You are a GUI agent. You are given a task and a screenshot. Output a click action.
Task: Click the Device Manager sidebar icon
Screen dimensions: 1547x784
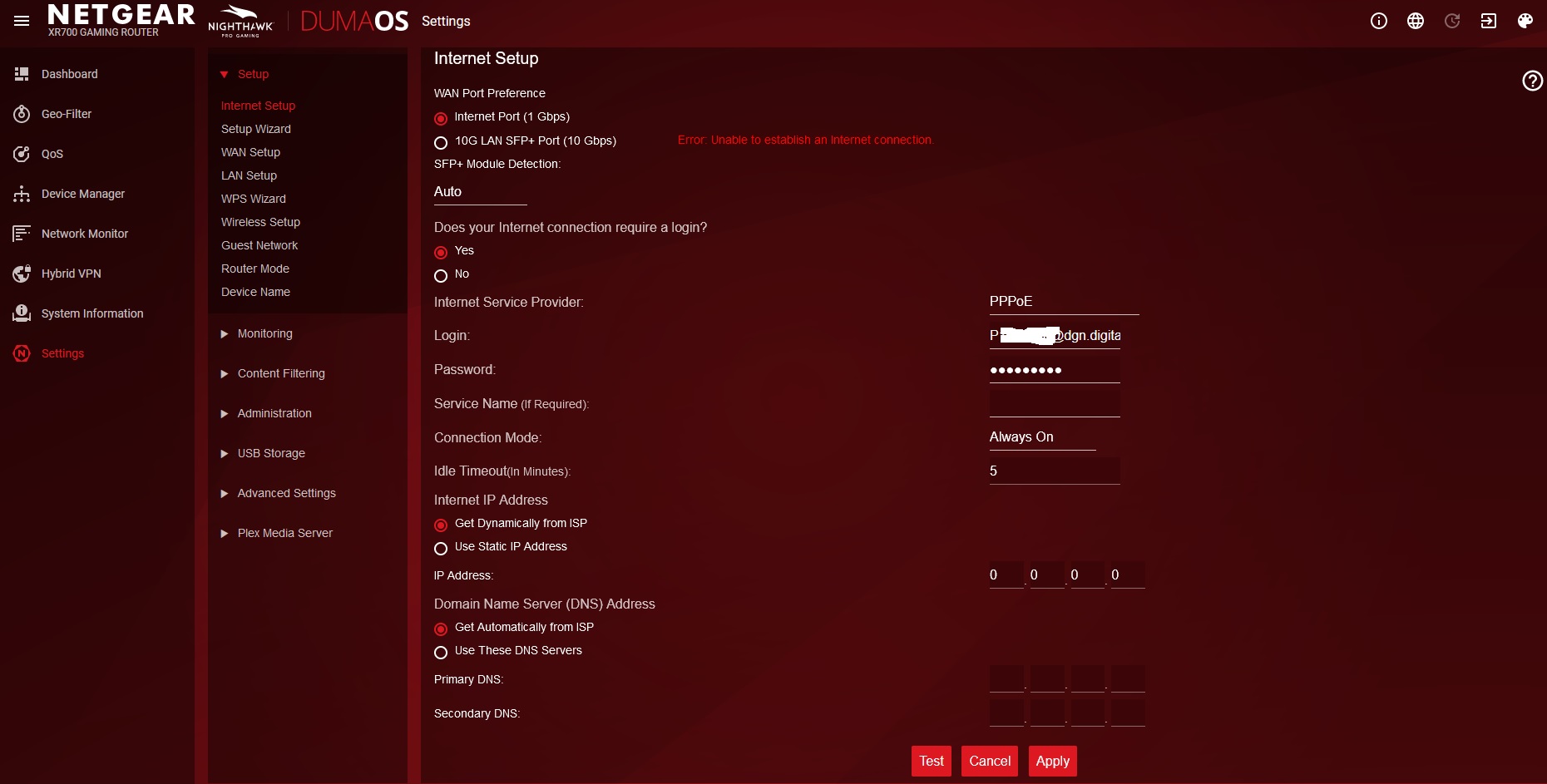(22, 194)
